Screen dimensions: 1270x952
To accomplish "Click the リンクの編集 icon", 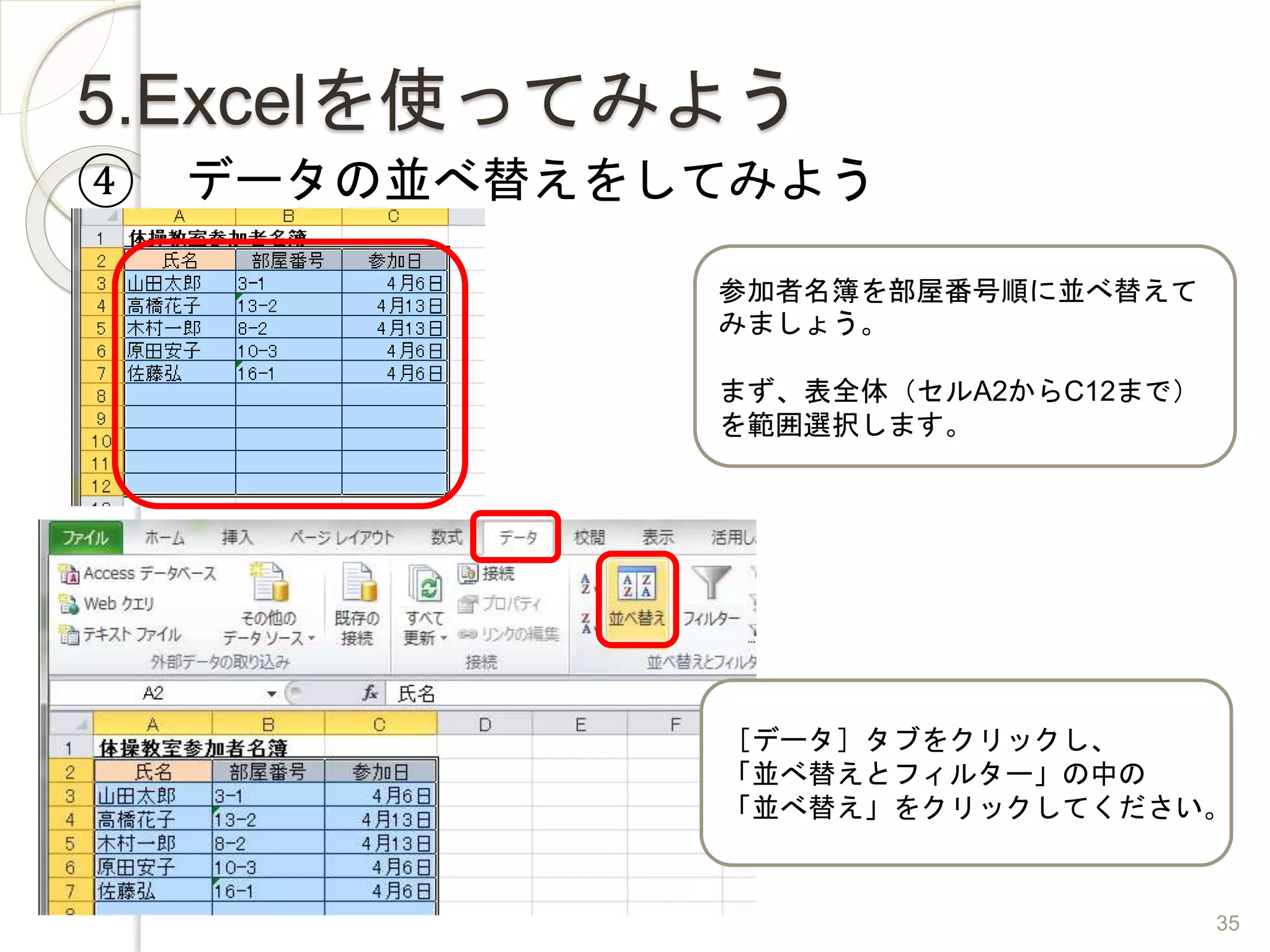I will pos(468,634).
